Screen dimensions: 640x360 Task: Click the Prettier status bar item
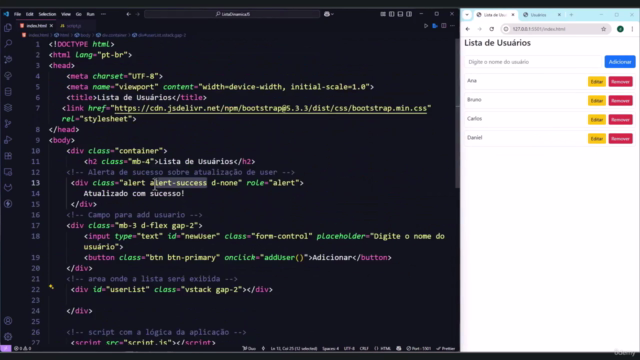tap(446, 349)
